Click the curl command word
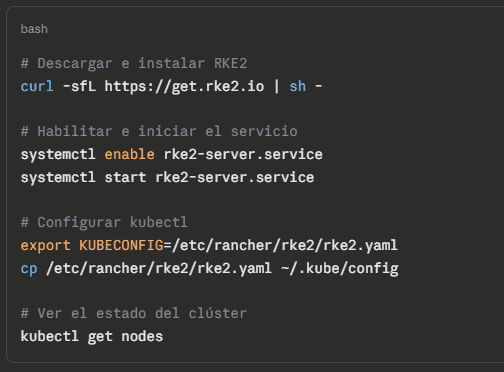Viewport: 504px width, 372px height. click(x=37, y=86)
